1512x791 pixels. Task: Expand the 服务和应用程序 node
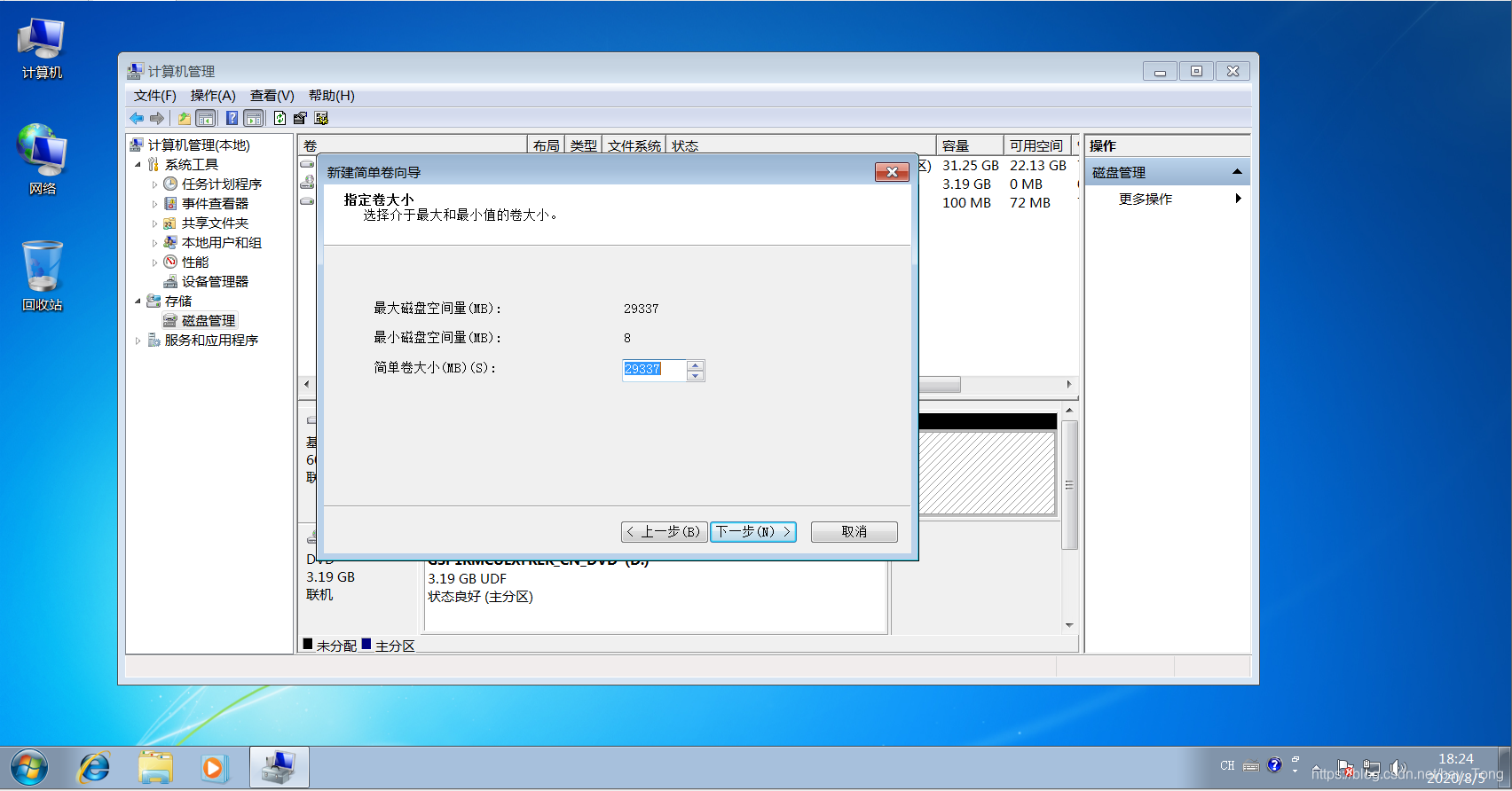coord(138,341)
